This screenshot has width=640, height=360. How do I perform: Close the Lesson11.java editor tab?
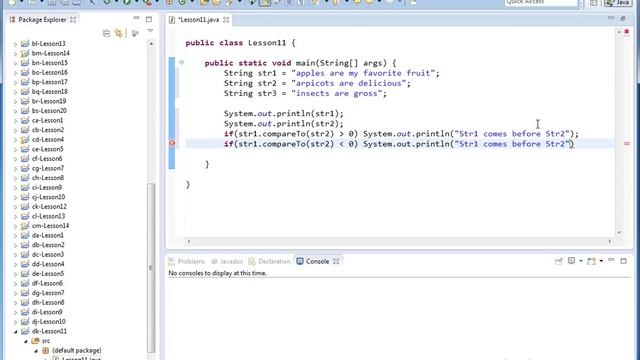pos(226,20)
